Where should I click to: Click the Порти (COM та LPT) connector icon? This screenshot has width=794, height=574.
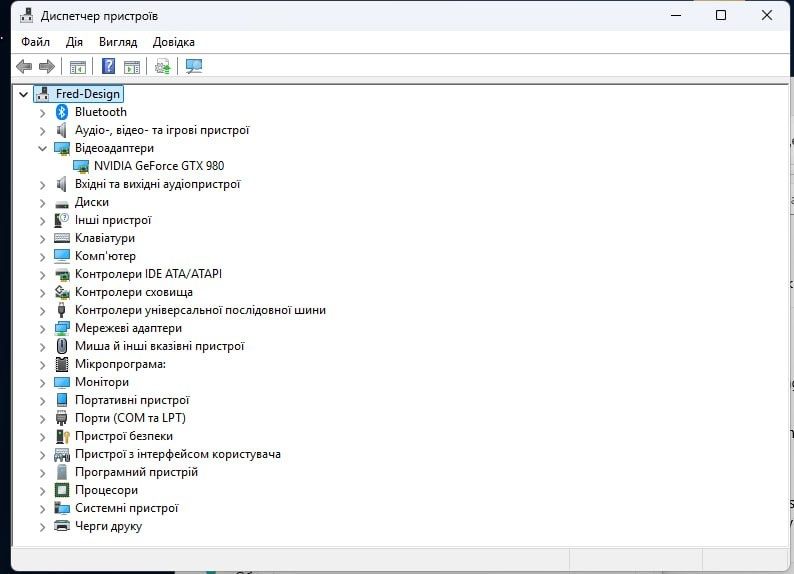(62, 418)
